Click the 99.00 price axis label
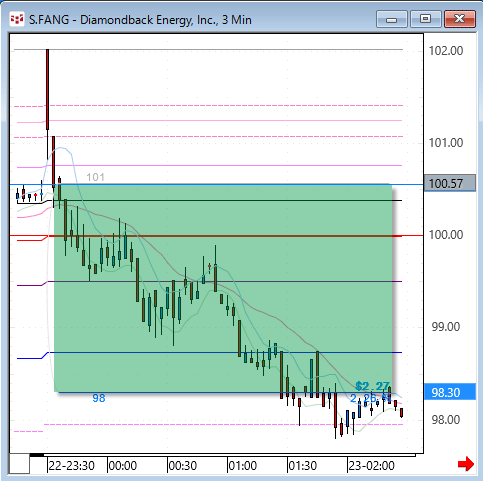The height and width of the screenshot is (481, 483). (x=446, y=327)
